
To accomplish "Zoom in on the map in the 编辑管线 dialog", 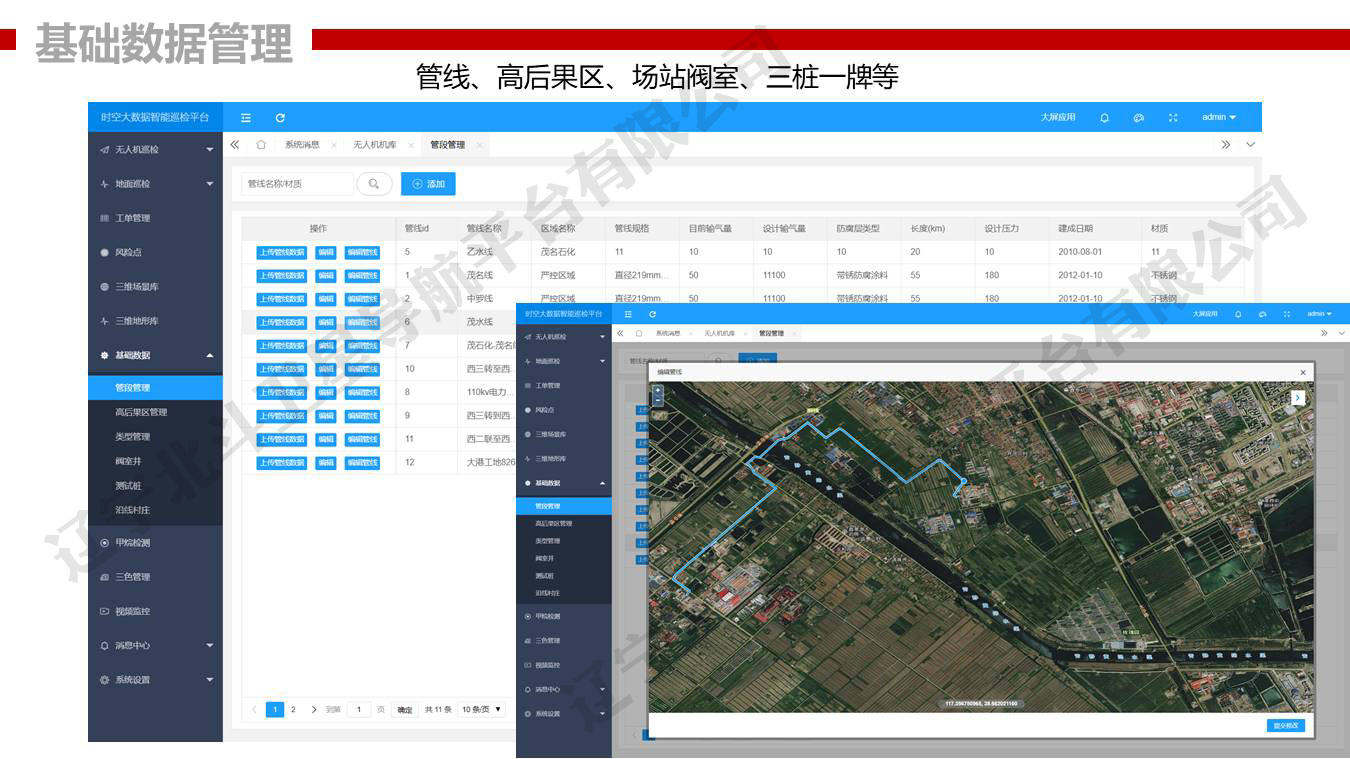I will [657, 390].
